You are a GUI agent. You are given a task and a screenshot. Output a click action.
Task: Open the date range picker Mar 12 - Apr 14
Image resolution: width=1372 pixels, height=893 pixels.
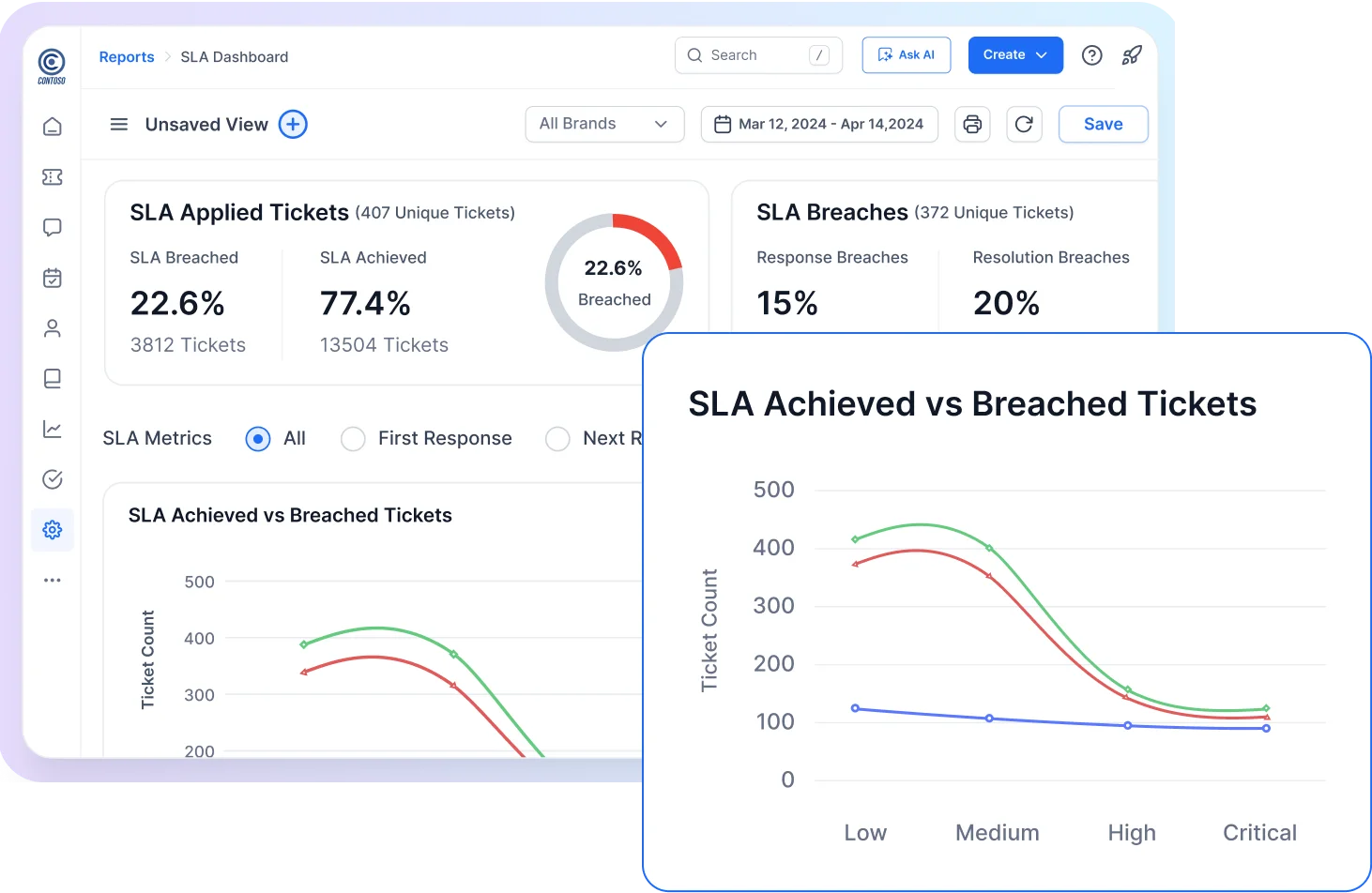pos(818,124)
